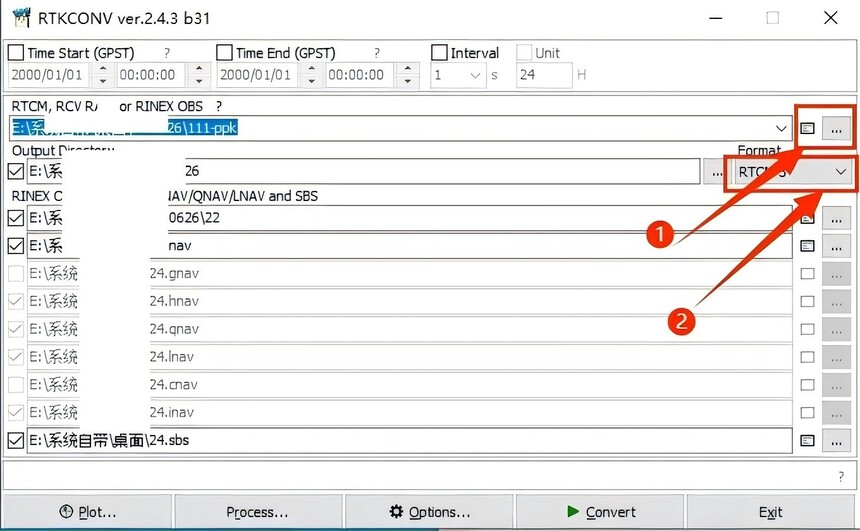This screenshot has height=531, width=860.
Task: Click the view icon in the 24.hnav row
Action: click(807, 302)
